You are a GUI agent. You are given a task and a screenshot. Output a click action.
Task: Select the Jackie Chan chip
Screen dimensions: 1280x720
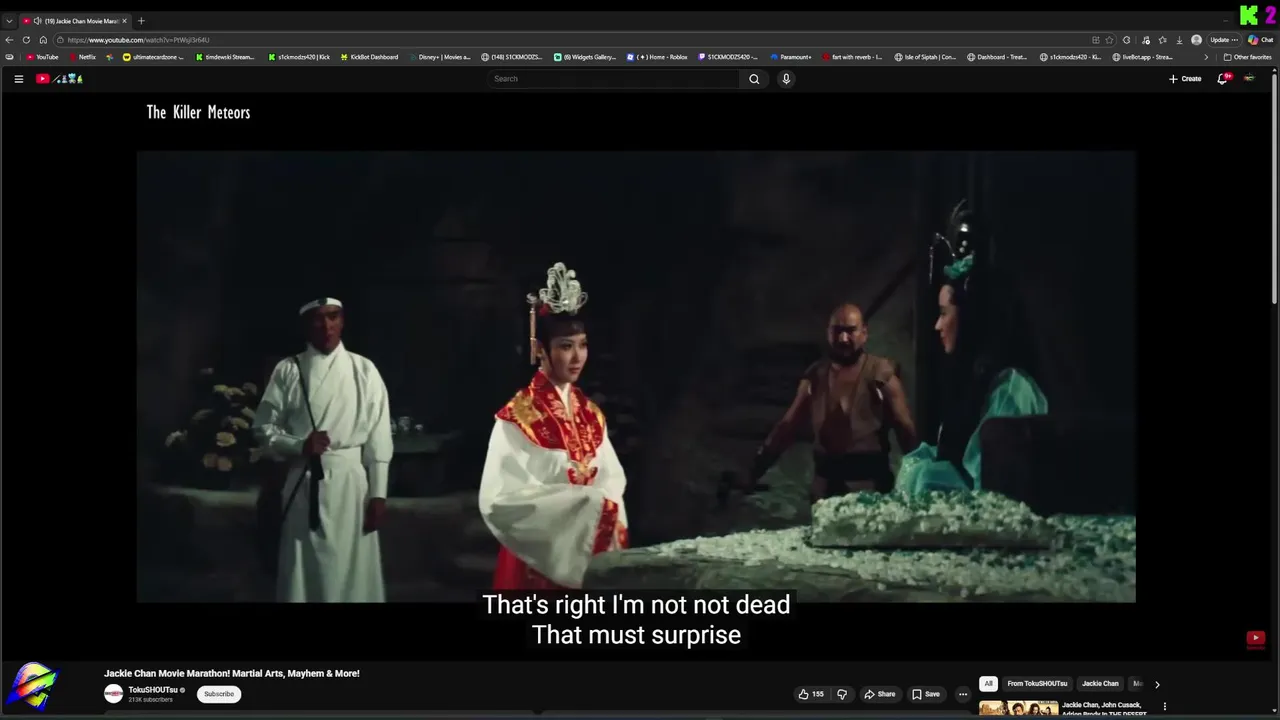pos(1100,684)
